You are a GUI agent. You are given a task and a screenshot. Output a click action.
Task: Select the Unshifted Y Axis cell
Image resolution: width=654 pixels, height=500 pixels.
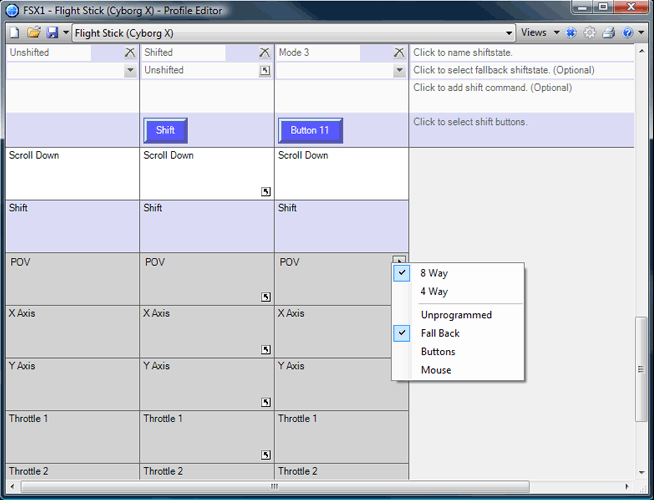[73, 384]
